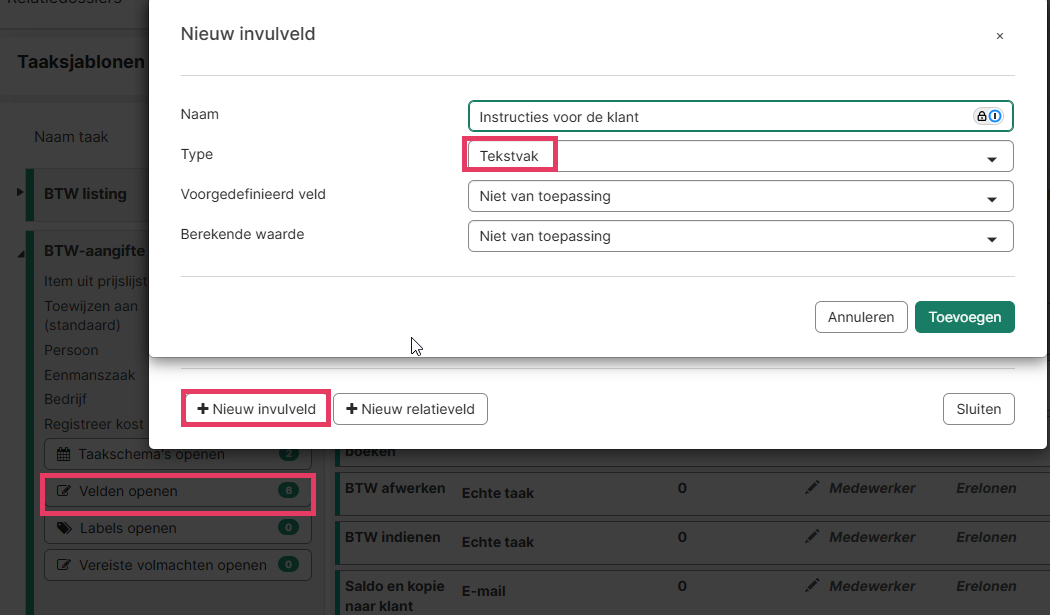Click Medewerker in BTW indienen row
This screenshot has width=1050, height=615.
pos(873,537)
